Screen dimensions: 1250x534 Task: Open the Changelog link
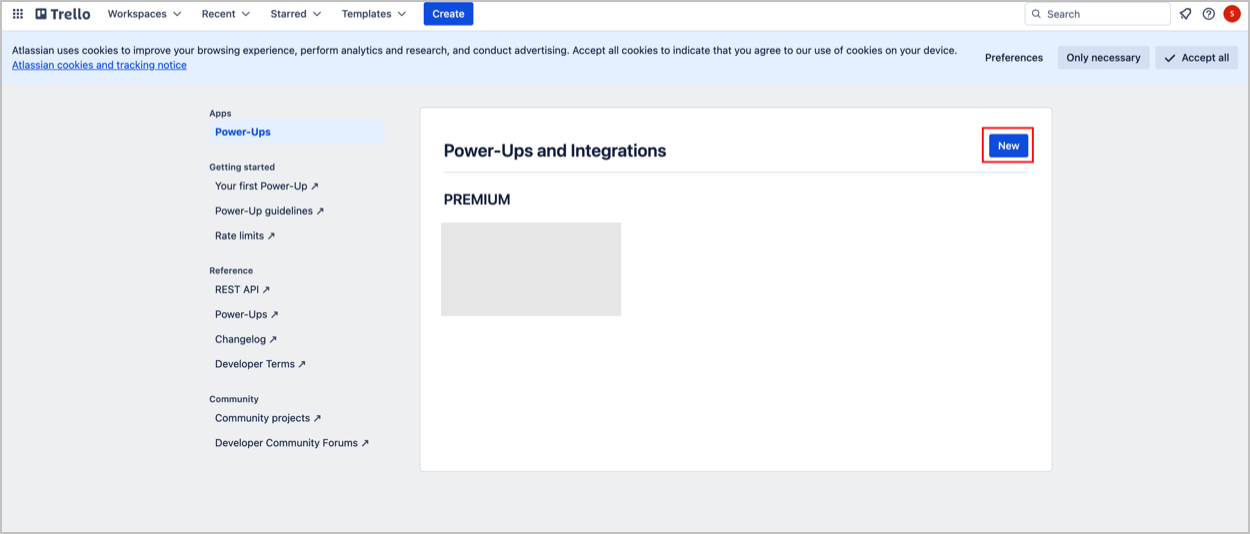pyautogui.click(x=246, y=339)
